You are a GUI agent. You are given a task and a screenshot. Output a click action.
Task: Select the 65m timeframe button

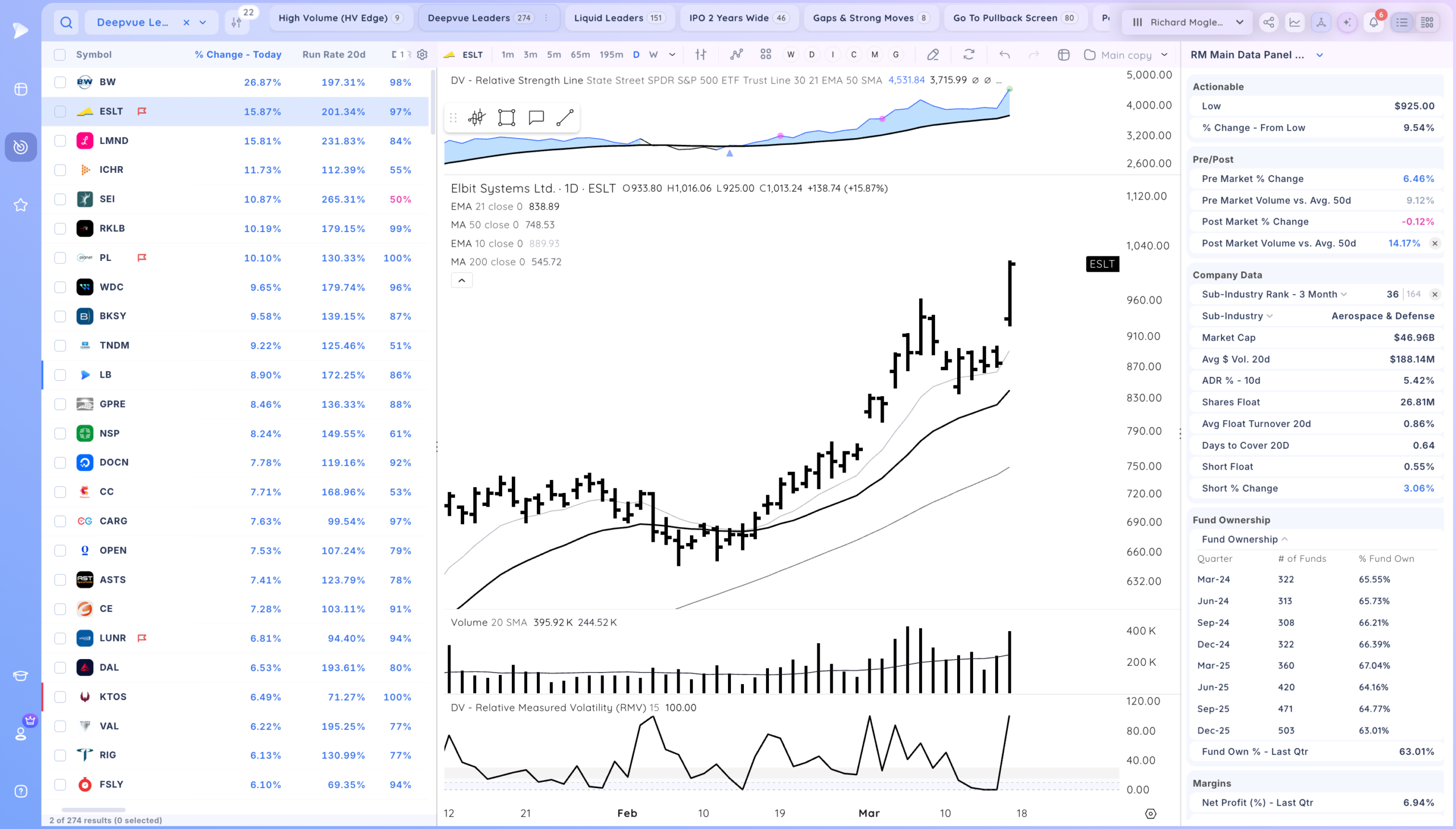point(580,55)
